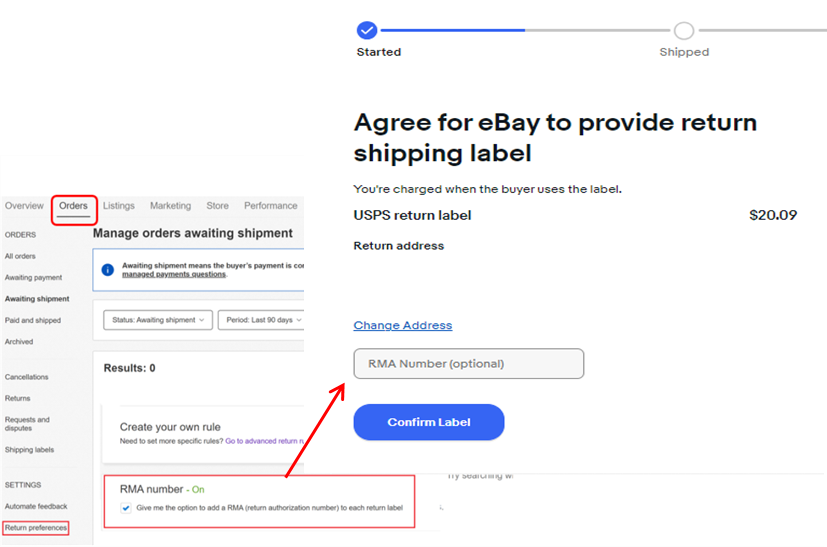Screen dimensions: 827x547
Task: Select Awaiting shipment in sidebar
Action: click(x=37, y=299)
